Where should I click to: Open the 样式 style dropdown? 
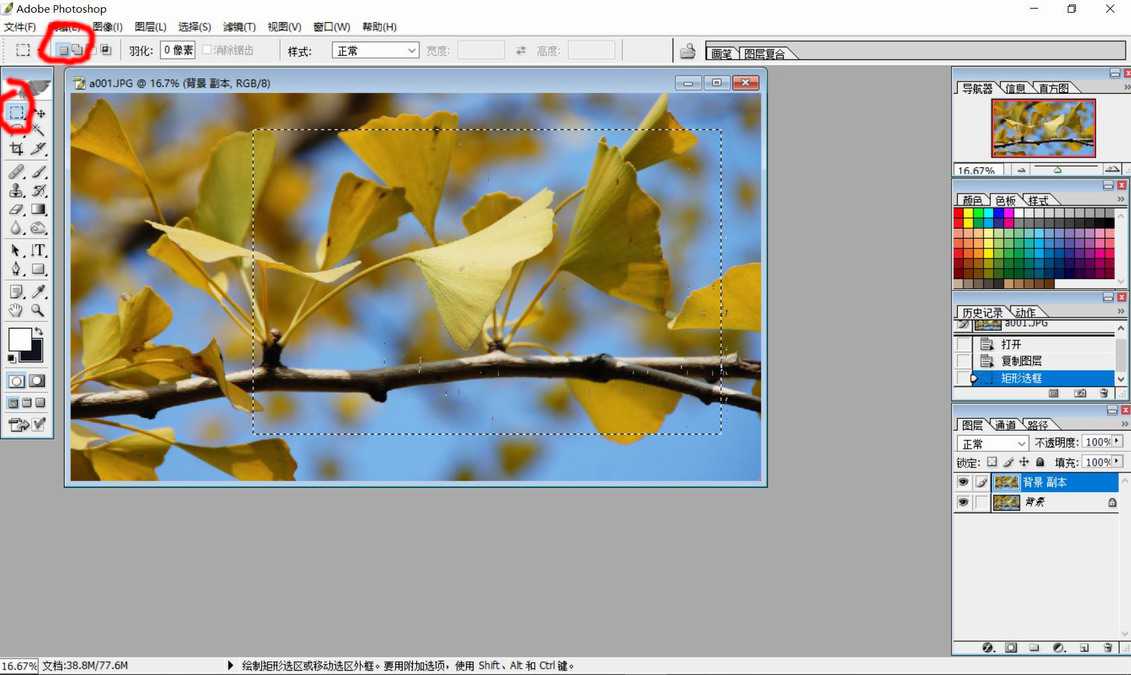(375, 50)
